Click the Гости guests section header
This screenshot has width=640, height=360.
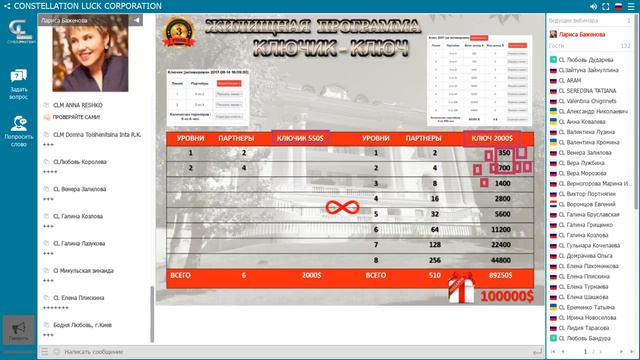(x=556, y=46)
